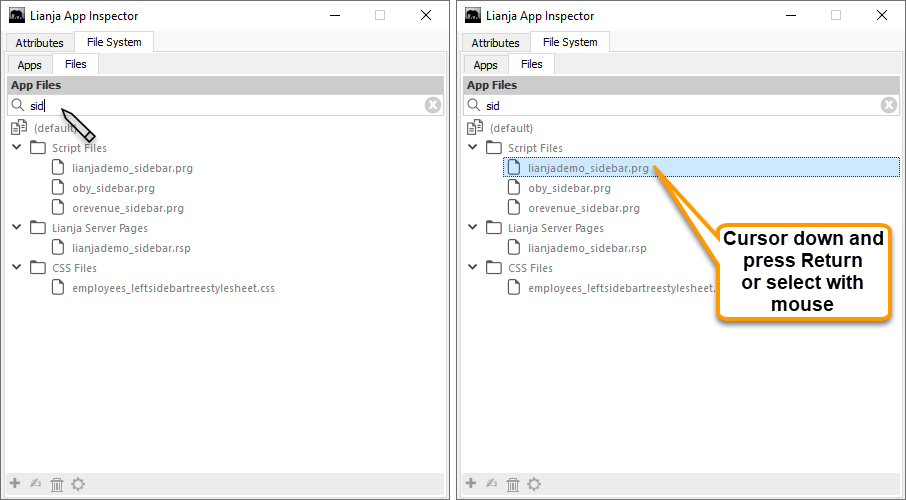Image resolution: width=906 pixels, height=500 pixels.
Task: Select oby_sidebar.prg in left window
Action: tap(113, 188)
